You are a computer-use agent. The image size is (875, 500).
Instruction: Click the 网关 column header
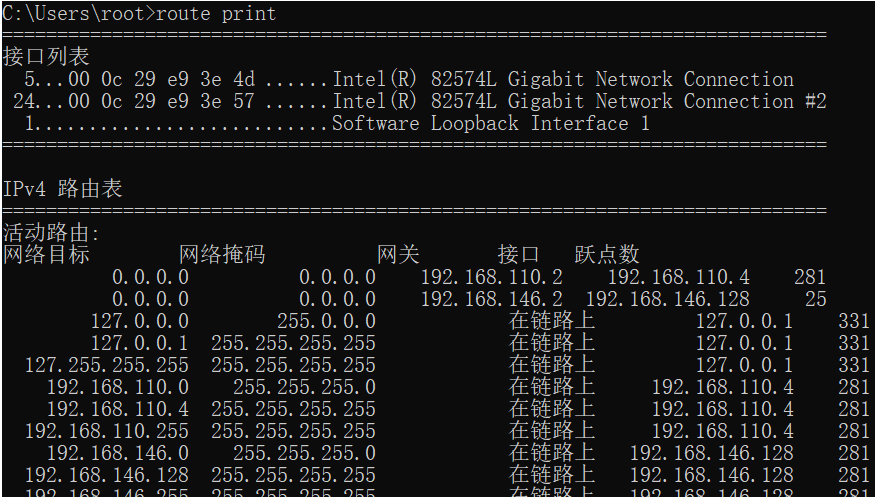tap(398, 254)
